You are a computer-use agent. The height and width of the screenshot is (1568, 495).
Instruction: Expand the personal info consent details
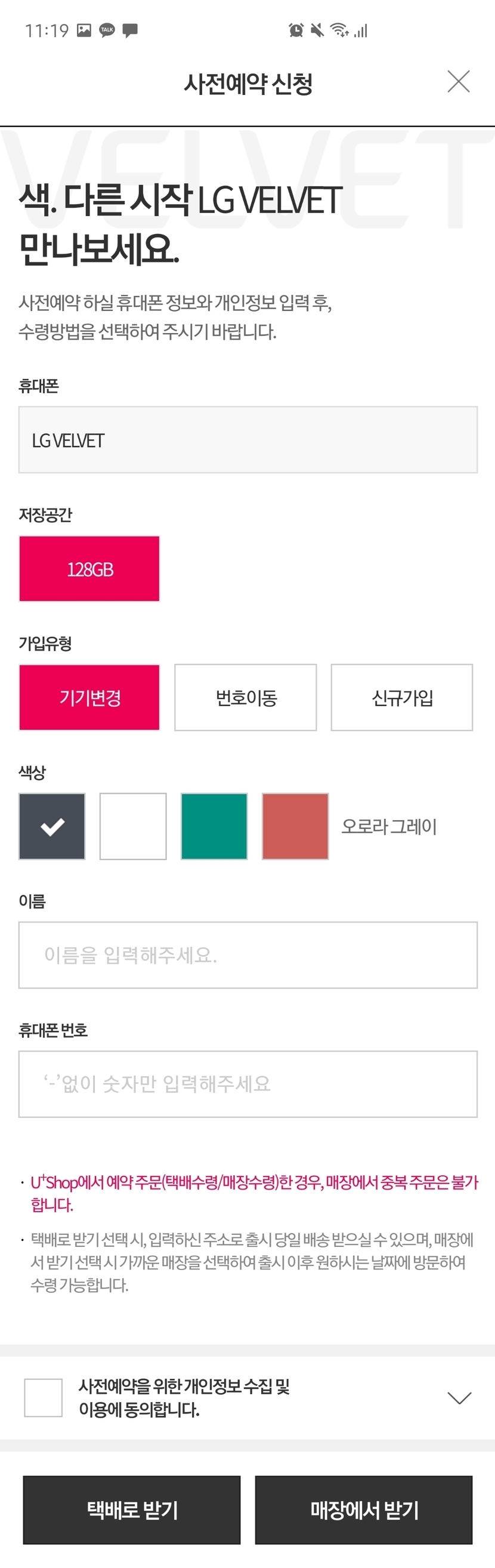[459, 1397]
